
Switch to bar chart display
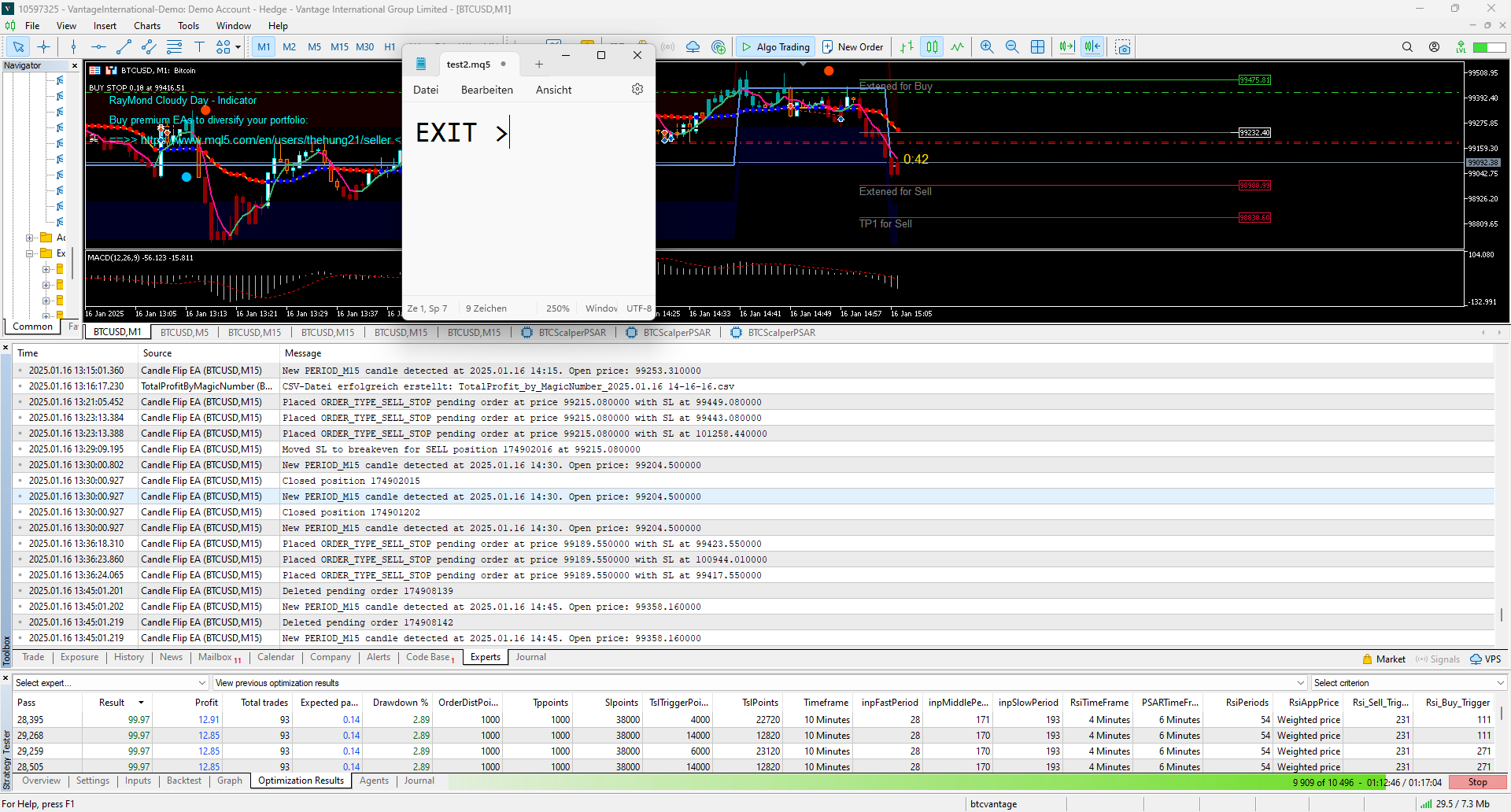[907, 47]
